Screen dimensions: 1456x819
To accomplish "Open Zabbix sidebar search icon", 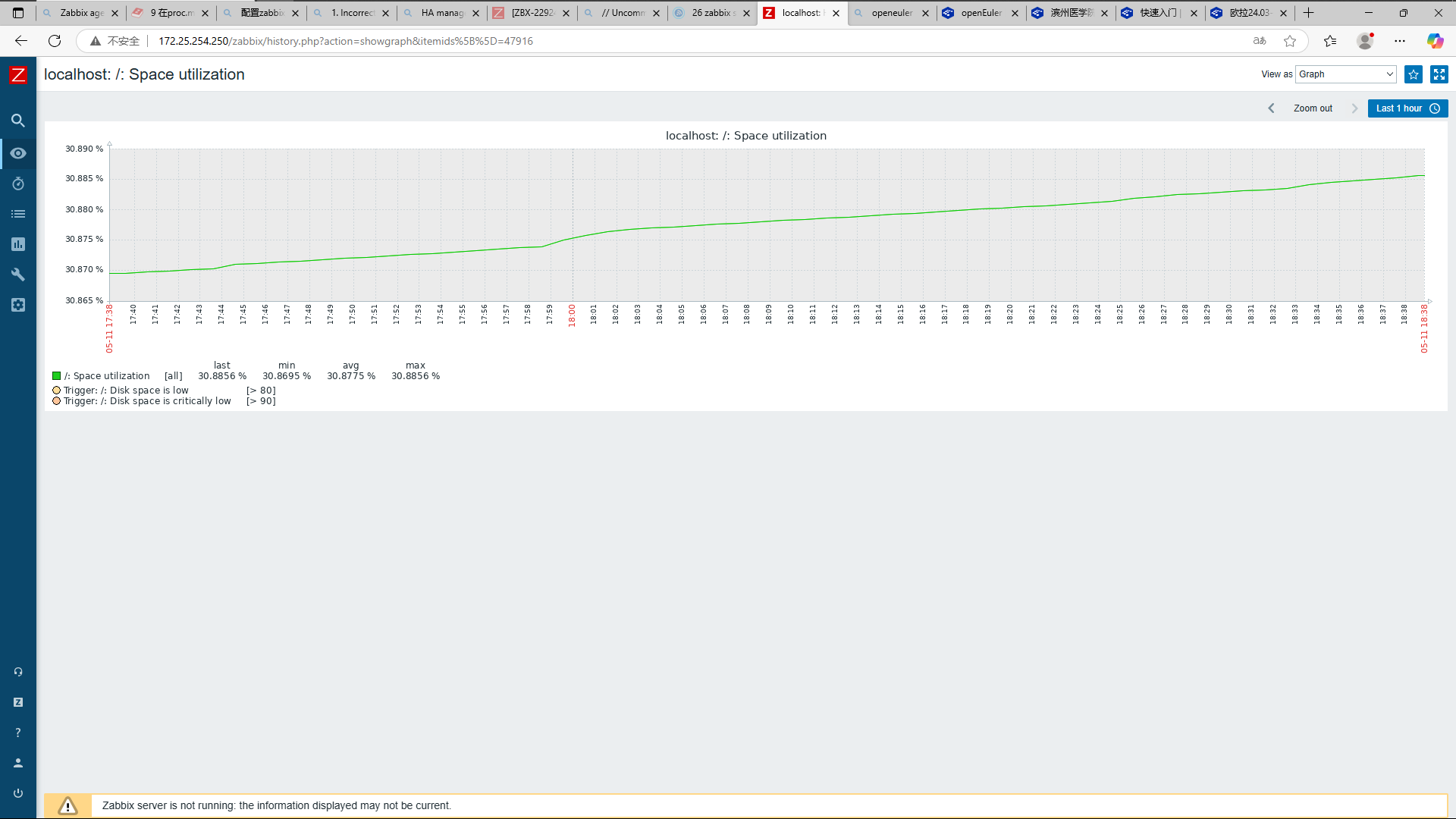I will tap(18, 121).
